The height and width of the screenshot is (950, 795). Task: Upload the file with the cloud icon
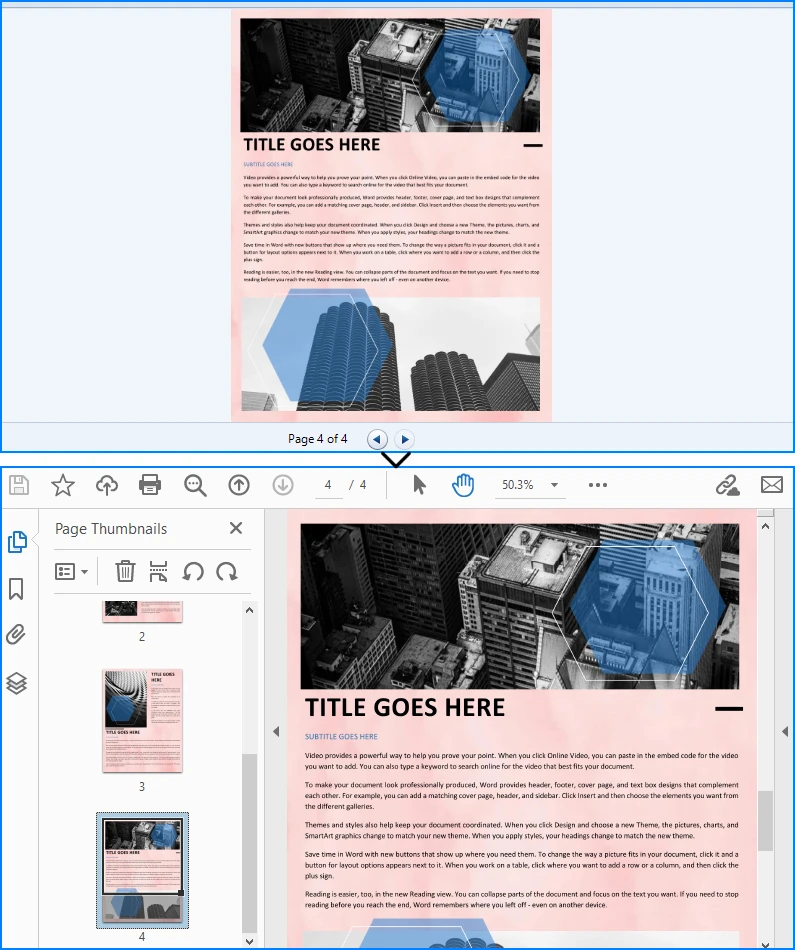(107, 485)
